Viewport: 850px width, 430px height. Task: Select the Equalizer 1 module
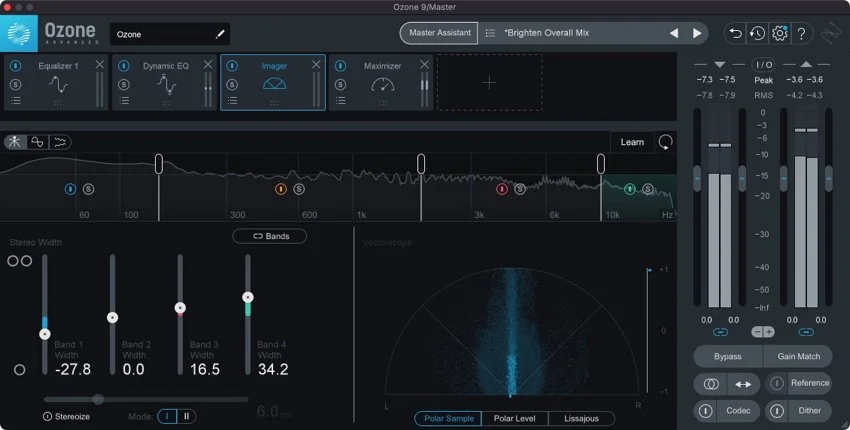(x=58, y=82)
